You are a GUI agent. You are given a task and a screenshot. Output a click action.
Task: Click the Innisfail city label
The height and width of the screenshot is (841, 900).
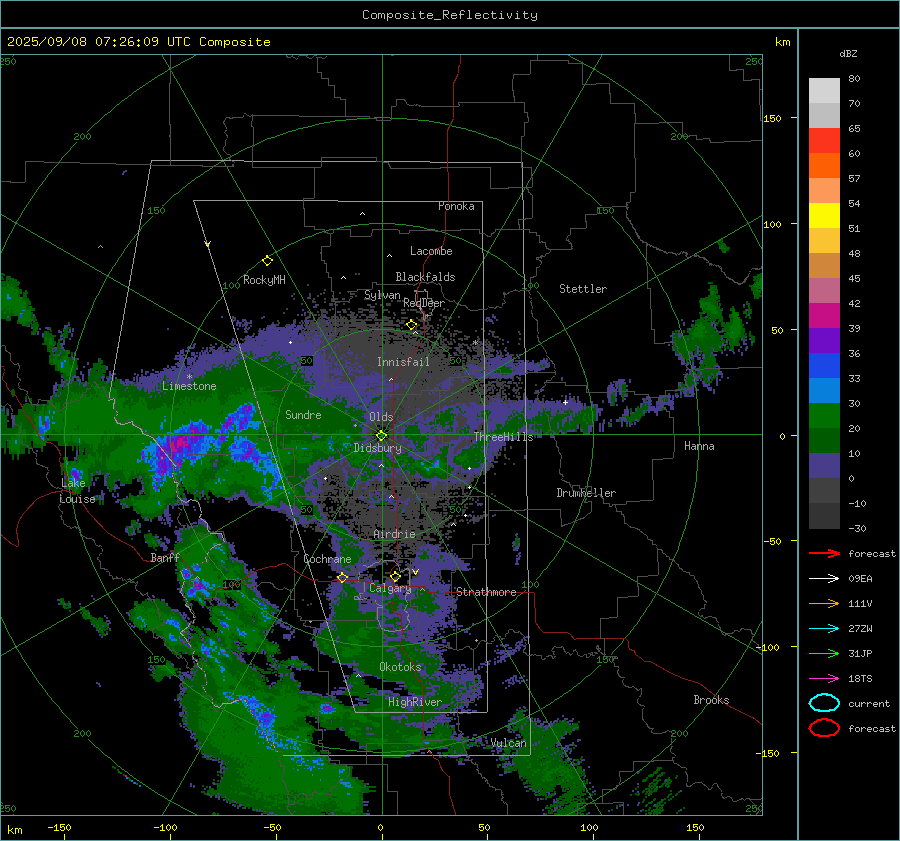(x=403, y=362)
